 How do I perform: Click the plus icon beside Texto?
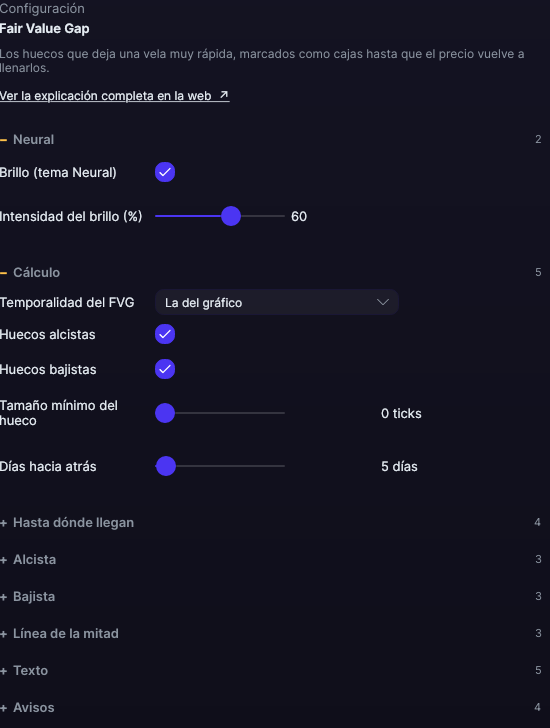[4, 671]
